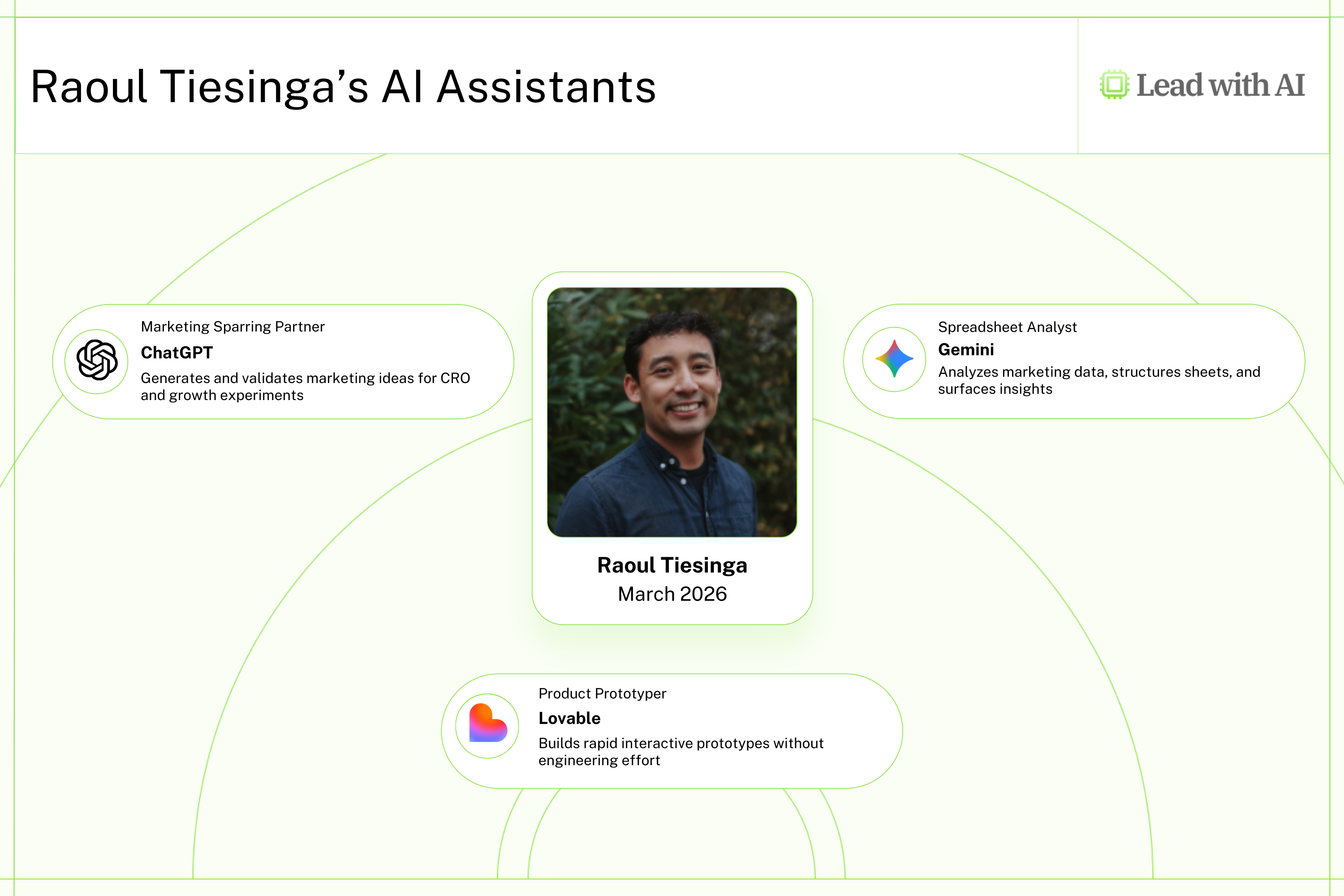
Task: Select the Marketing Sparring Partner label
Action: 233,327
